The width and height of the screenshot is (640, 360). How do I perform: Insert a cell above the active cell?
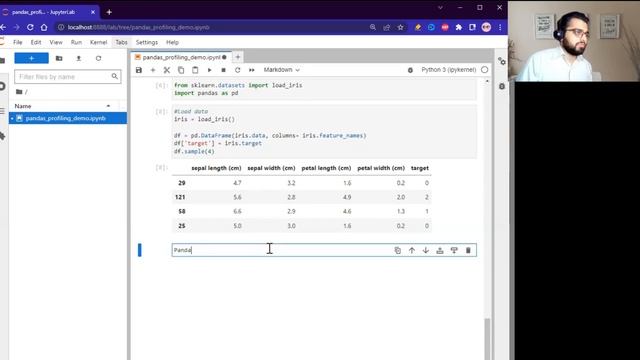[x=440, y=250]
